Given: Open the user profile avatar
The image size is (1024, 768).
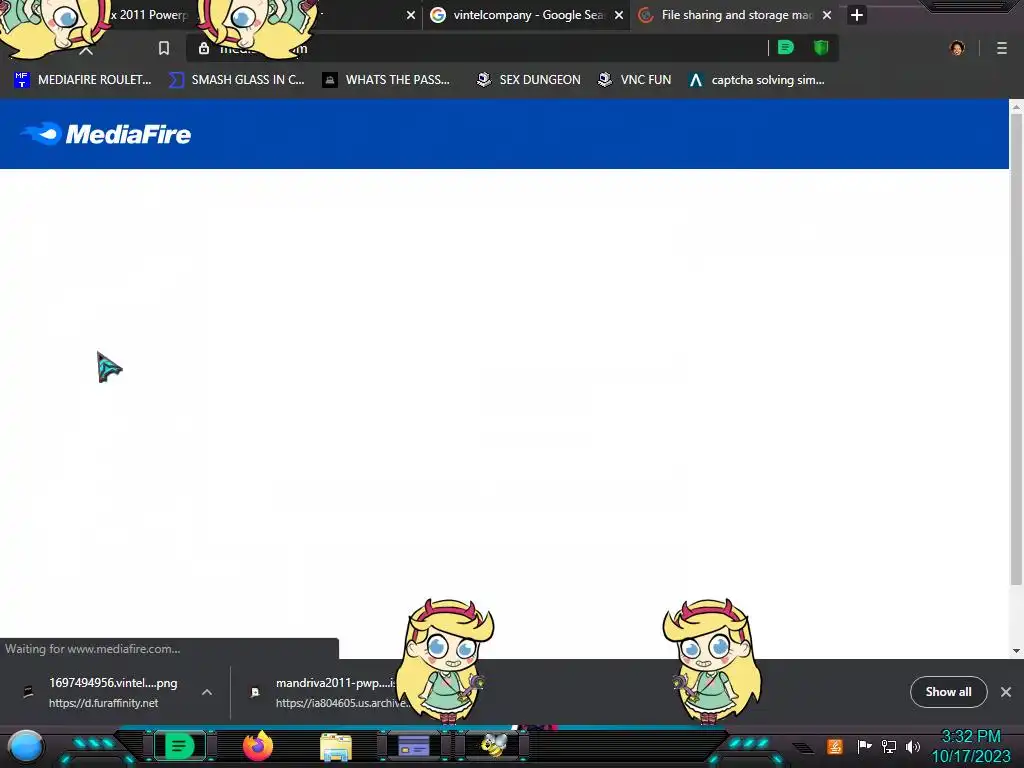Looking at the screenshot, I should [957, 48].
